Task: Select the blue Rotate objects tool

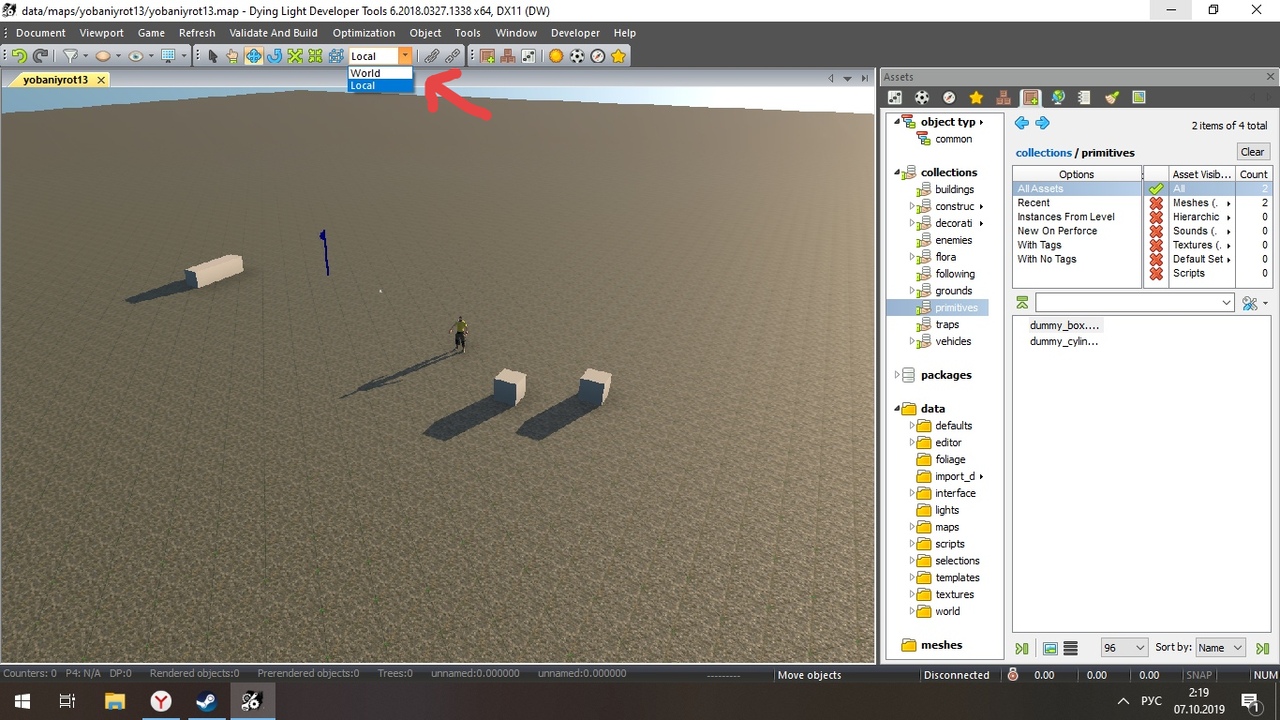Action: [274, 56]
